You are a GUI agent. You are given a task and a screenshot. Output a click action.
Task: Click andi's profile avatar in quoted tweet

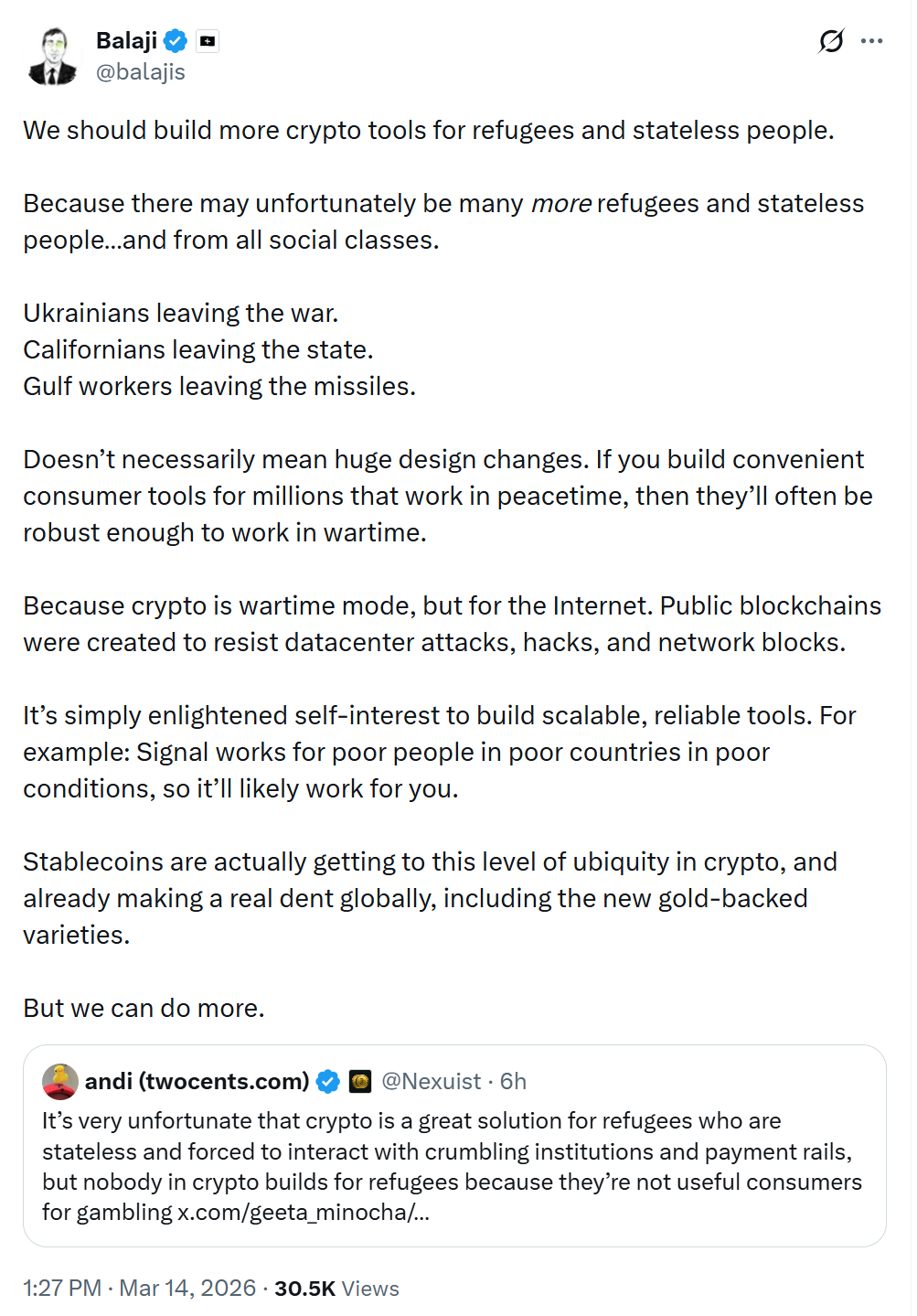click(59, 1083)
